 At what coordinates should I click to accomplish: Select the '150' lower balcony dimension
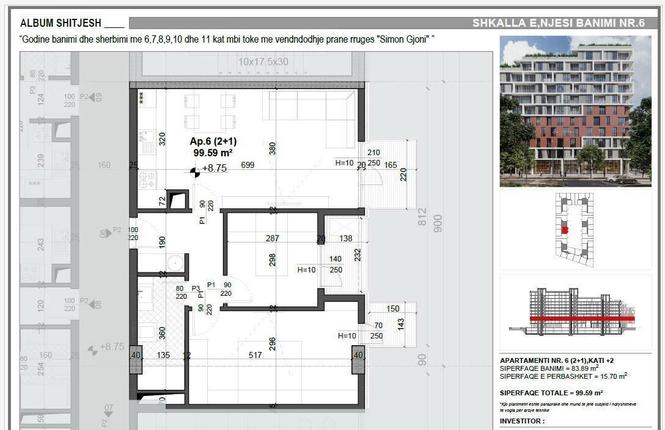pyautogui.click(x=393, y=309)
